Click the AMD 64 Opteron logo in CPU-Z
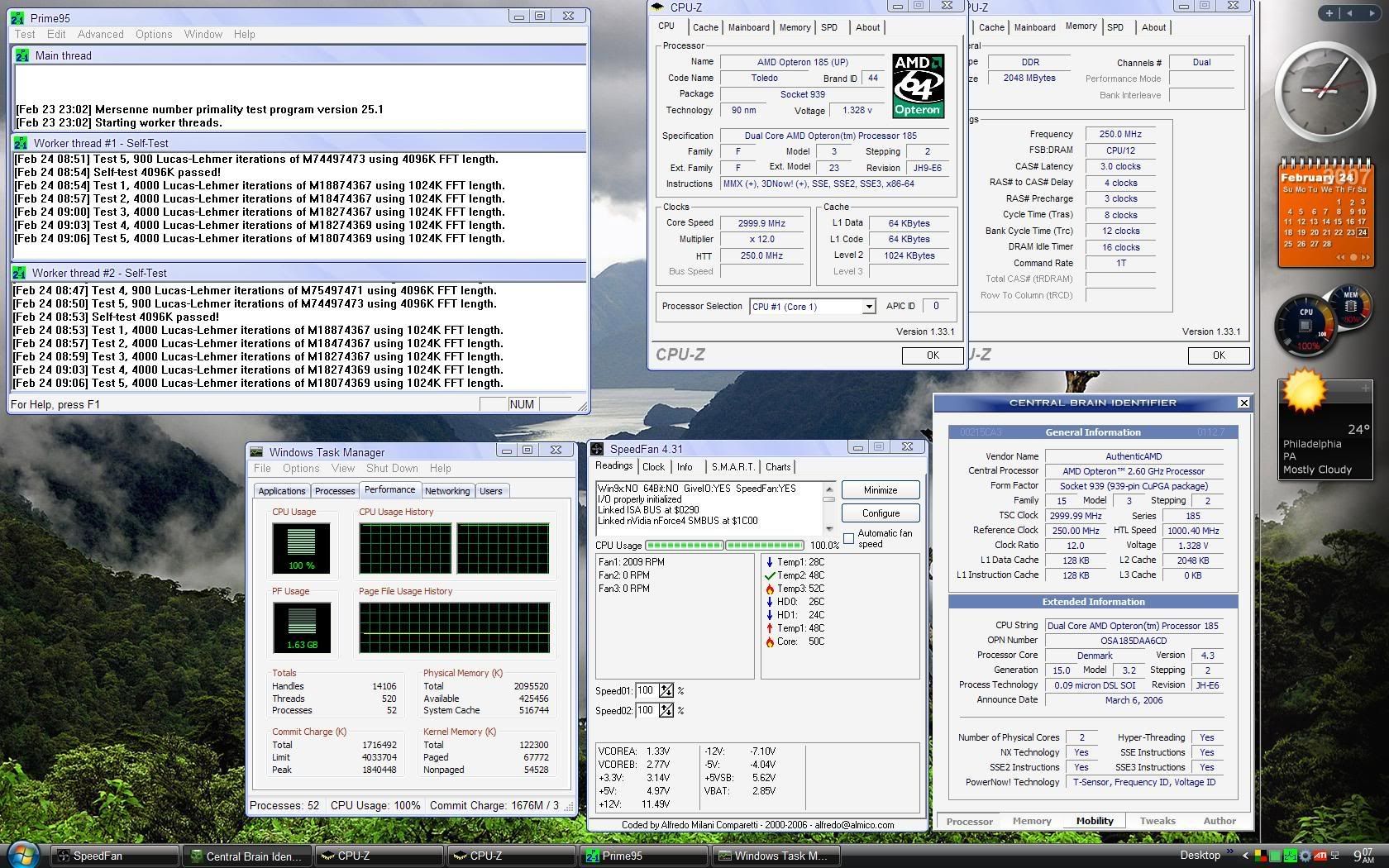The height and width of the screenshot is (868, 1389). tap(918, 86)
